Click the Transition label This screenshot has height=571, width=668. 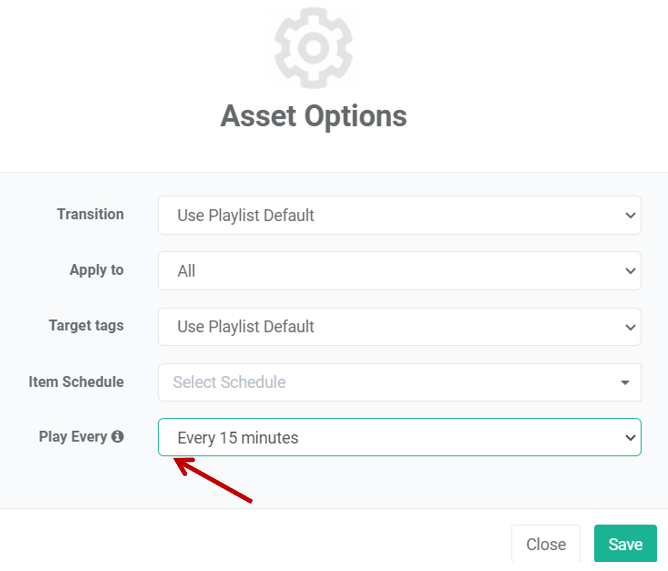90,214
